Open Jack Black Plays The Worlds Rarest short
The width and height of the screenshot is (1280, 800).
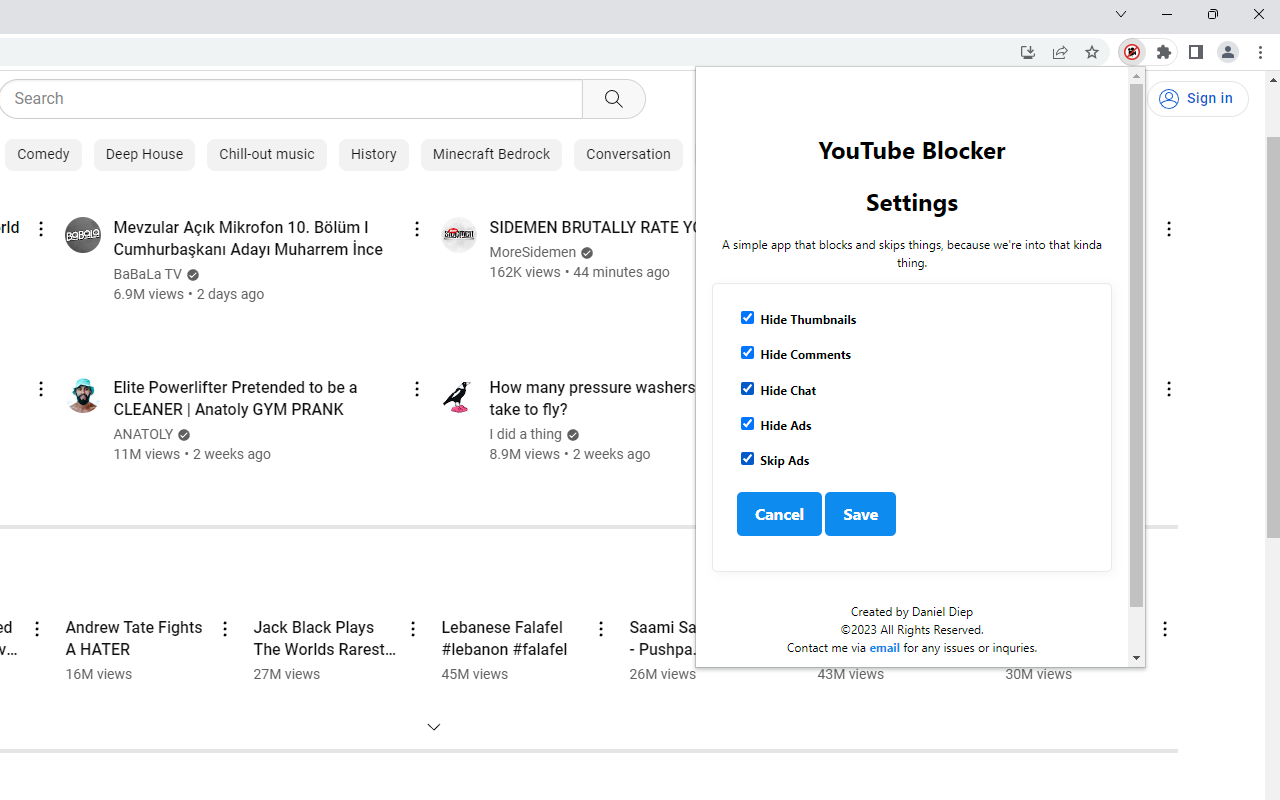point(325,638)
